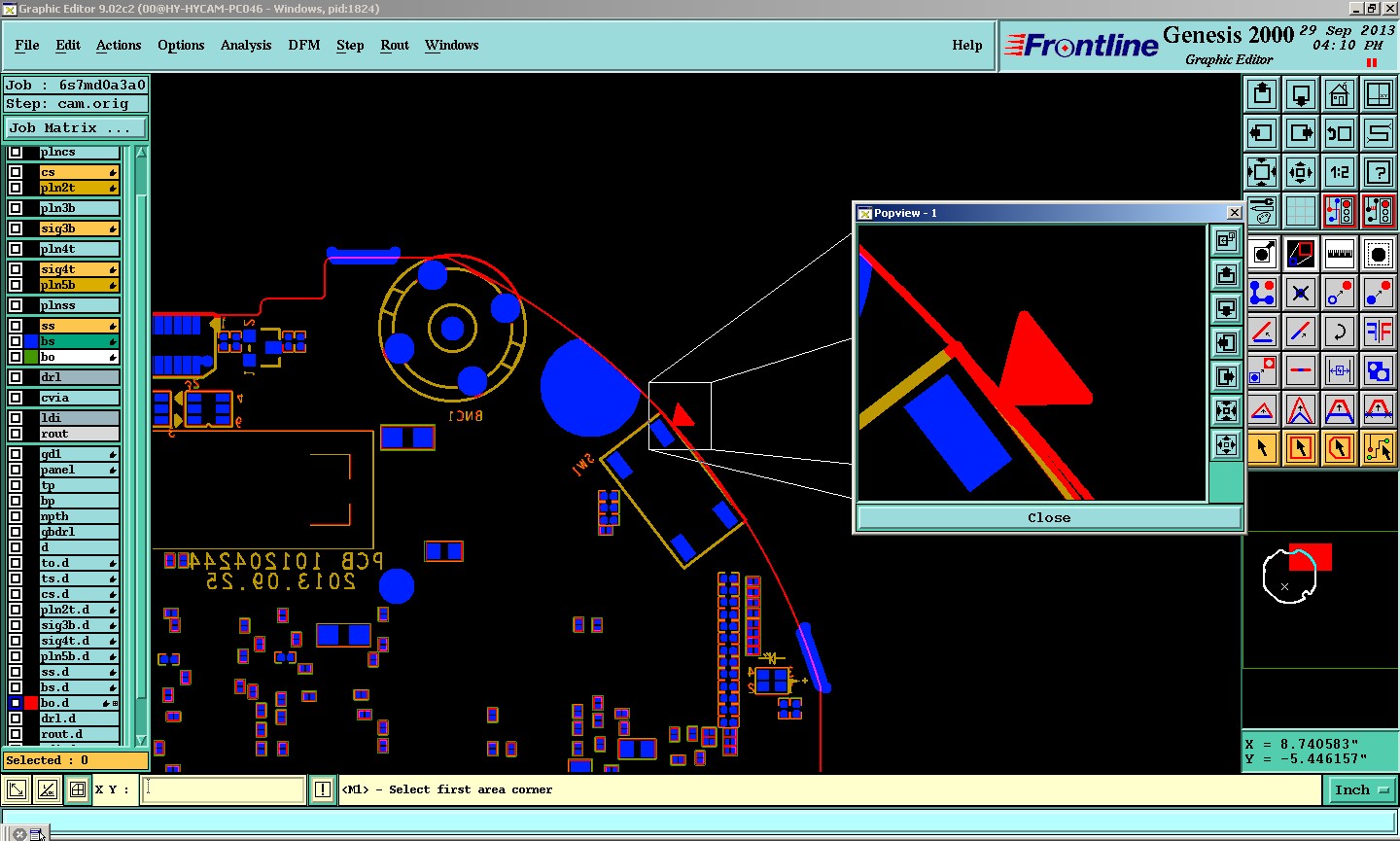Image resolution: width=1400 pixels, height=841 pixels.
Task: Click layer list scroll up arrow
Action: [141, 153]
